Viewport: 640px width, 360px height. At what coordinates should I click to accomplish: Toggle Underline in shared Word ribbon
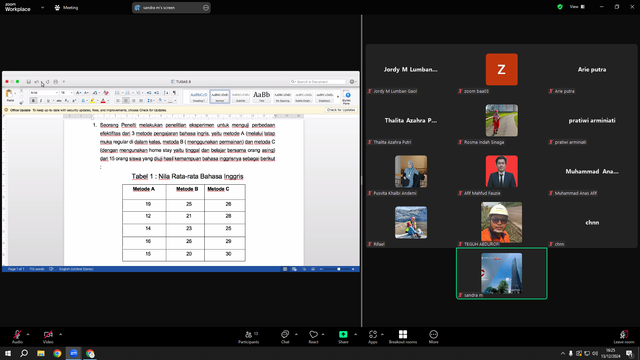48,100
